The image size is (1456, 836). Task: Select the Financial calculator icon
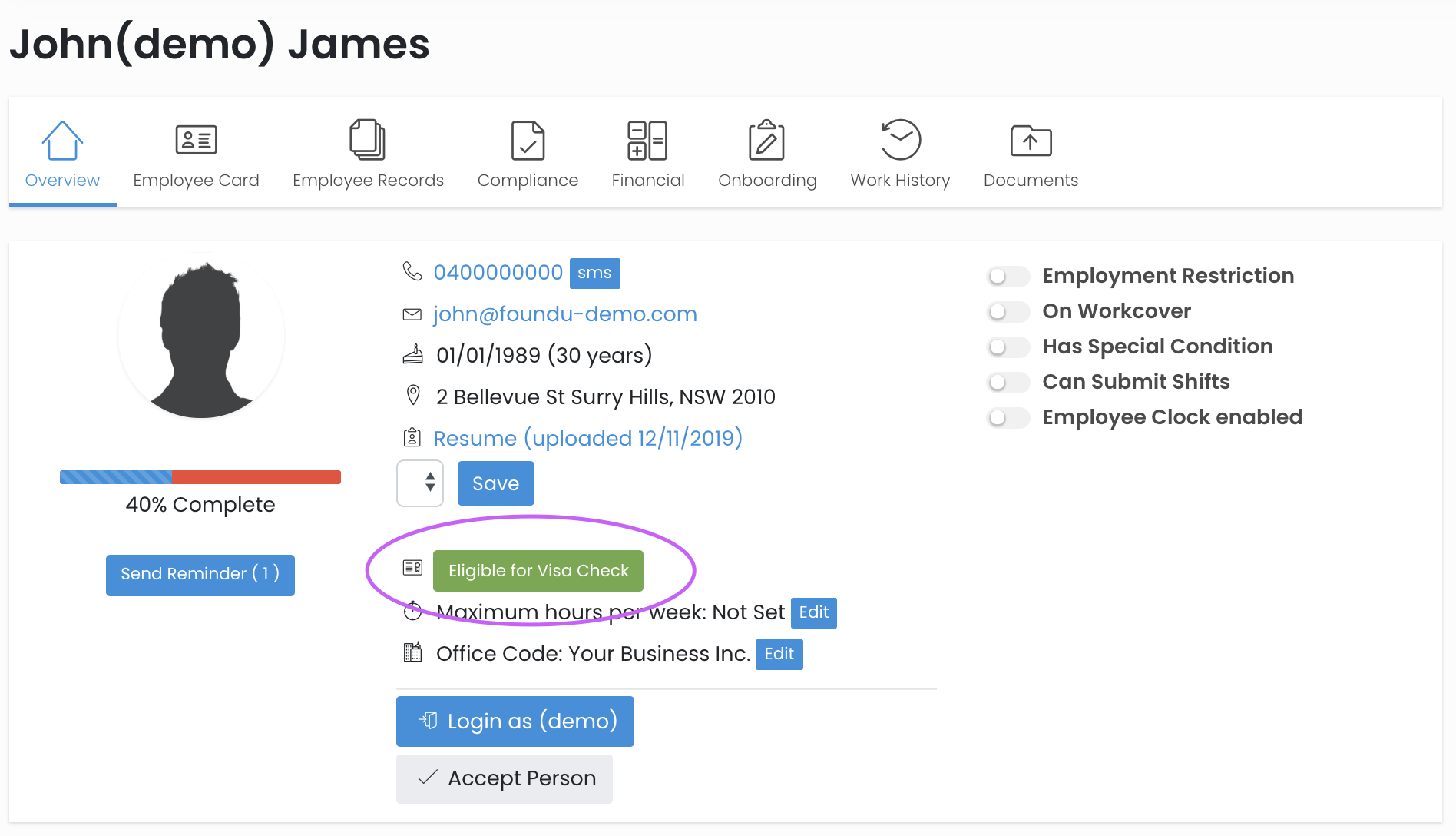(647, 140)
